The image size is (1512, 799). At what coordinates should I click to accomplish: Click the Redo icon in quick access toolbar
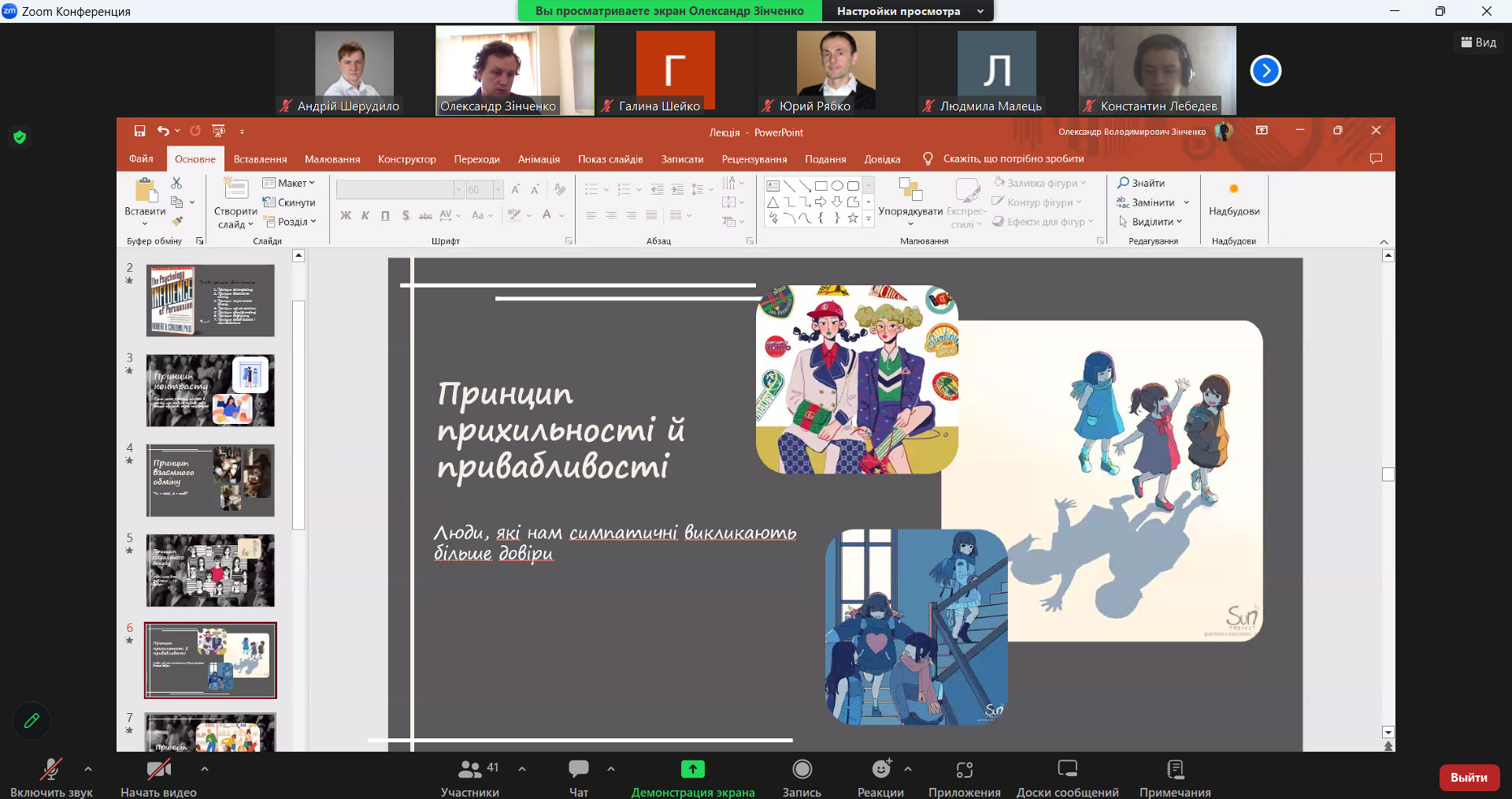195,131
